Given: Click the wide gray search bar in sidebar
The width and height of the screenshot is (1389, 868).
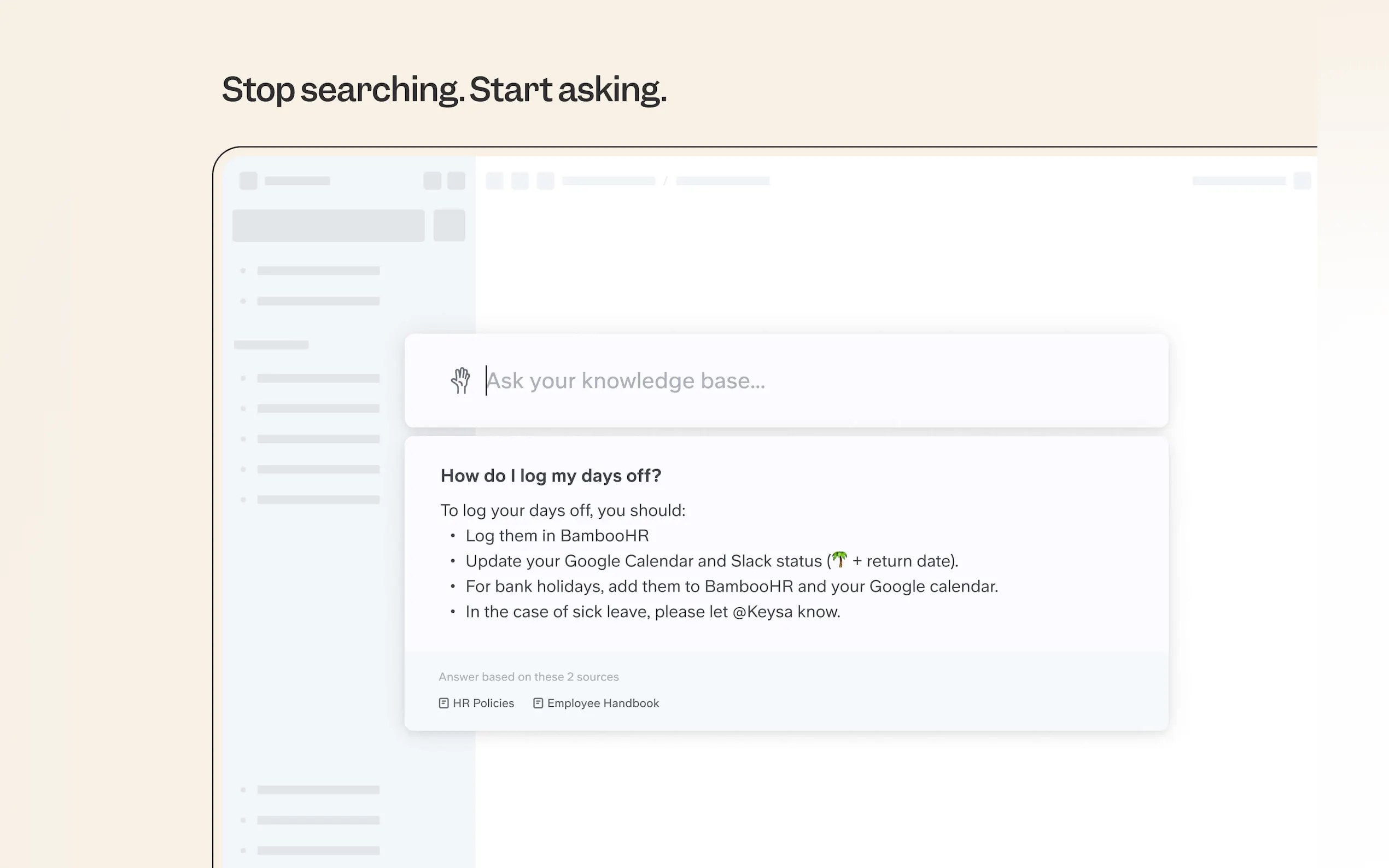Looking at the screenshot, I should 328,226.
